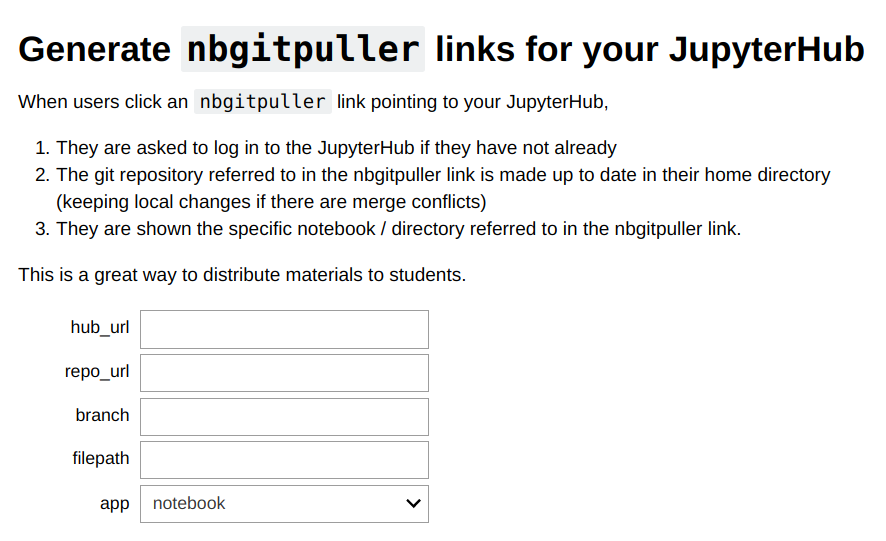The image size is (886, 541).
Task: Click the repo_url field label
Action: coord(97,372)
